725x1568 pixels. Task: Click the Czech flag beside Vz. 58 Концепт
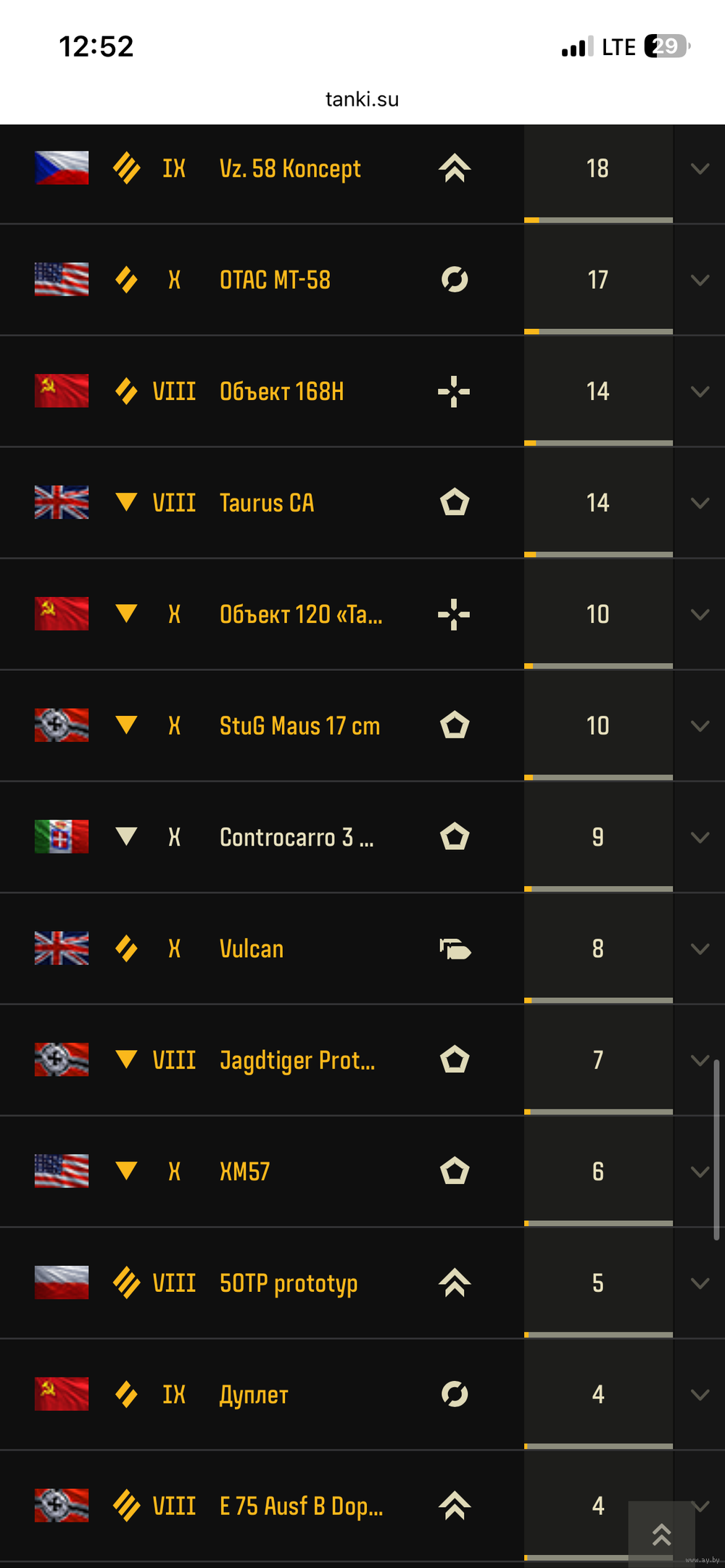tap(62, 168)
